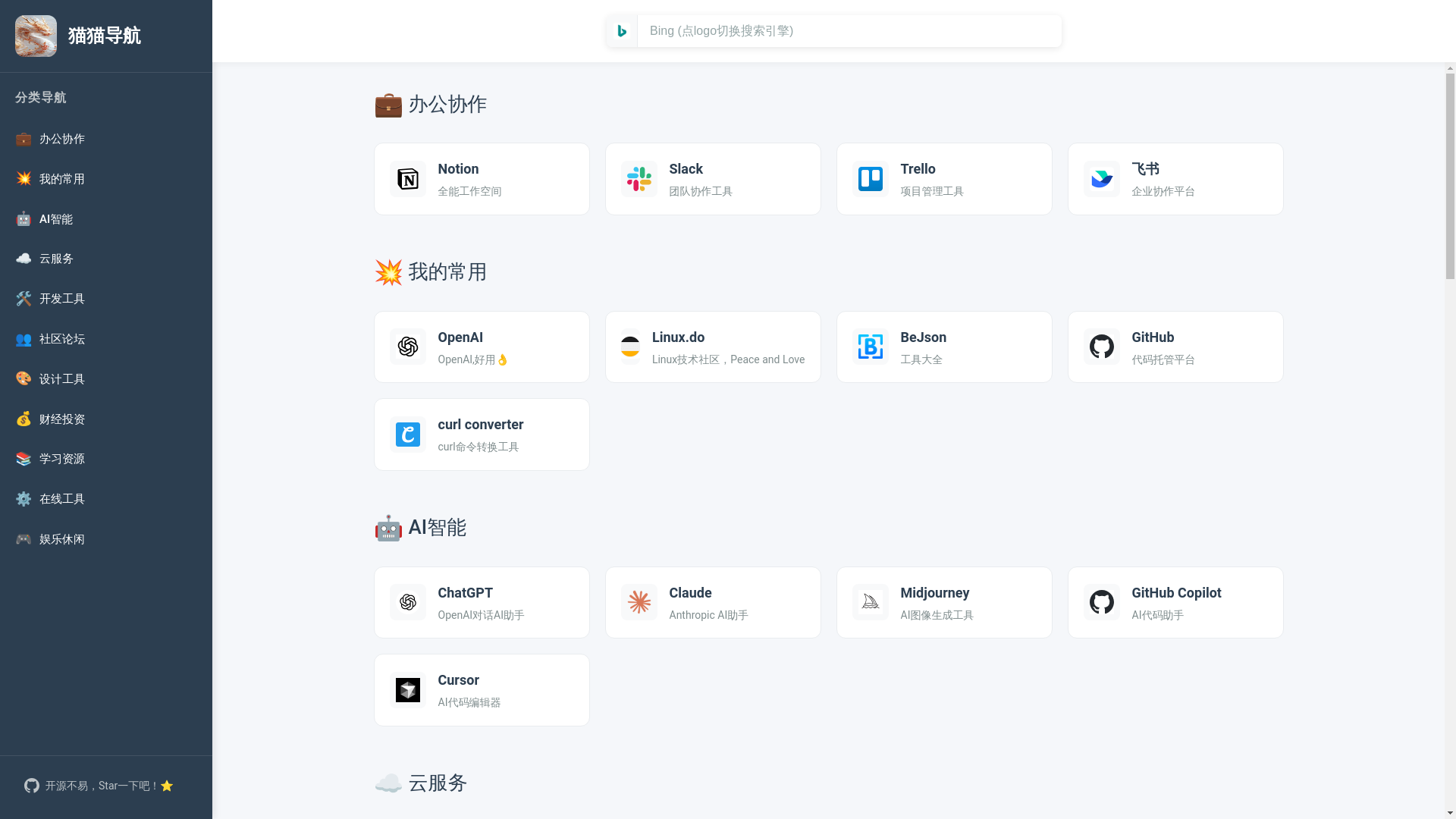This screenshot has height=819, width=1456.
Task: Click the GitHub octocat icon in 我的常用
Action: [x=1102, y=347]
